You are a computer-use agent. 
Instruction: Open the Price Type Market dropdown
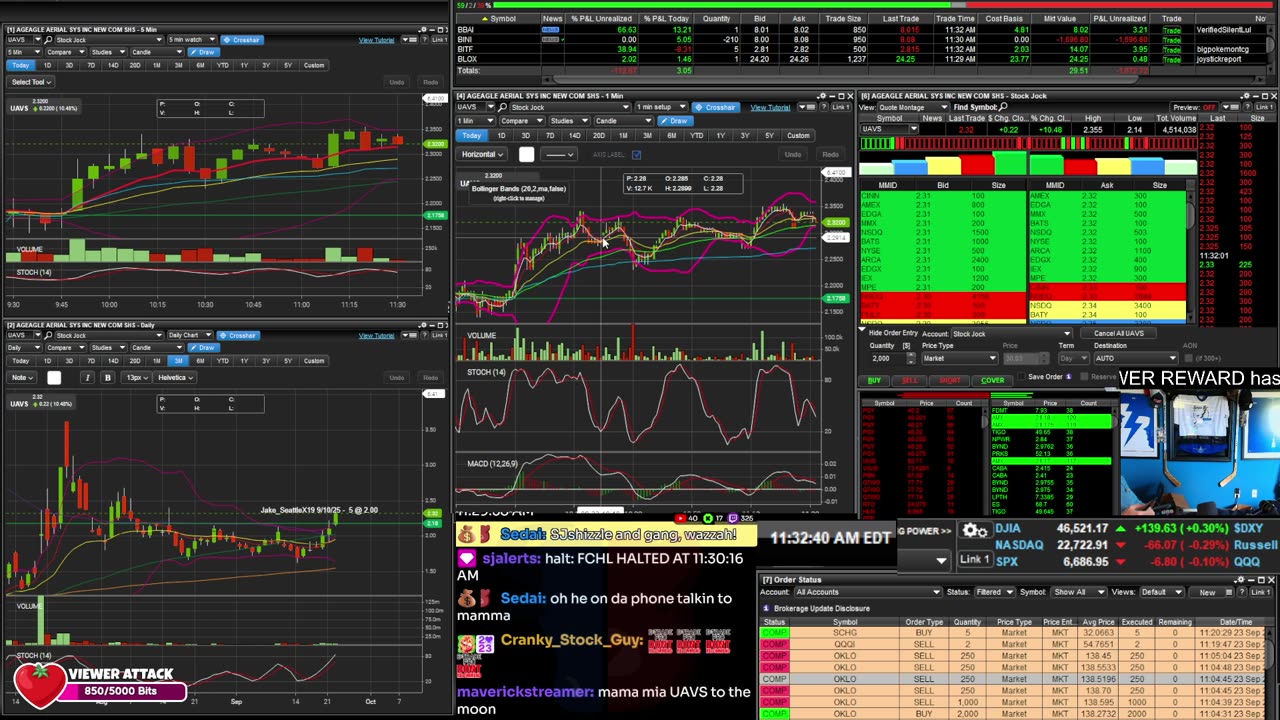pyautogui.click(x=959, y=358)
